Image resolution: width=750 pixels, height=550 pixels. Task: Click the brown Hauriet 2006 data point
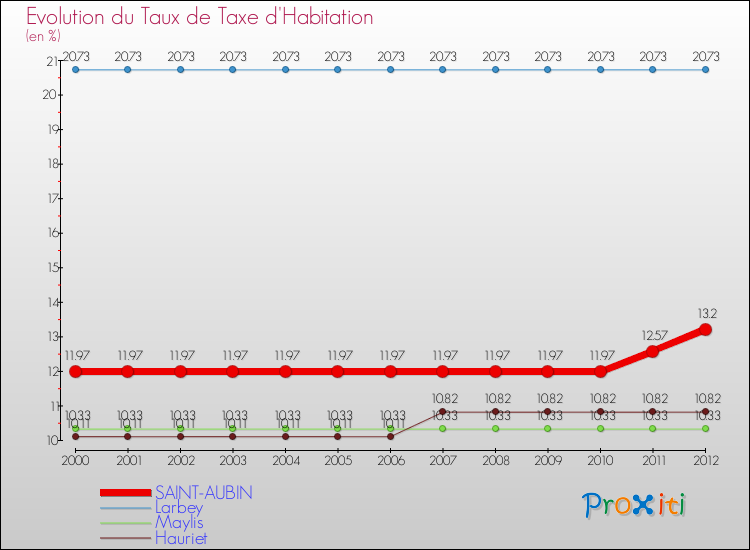point(390,436)
